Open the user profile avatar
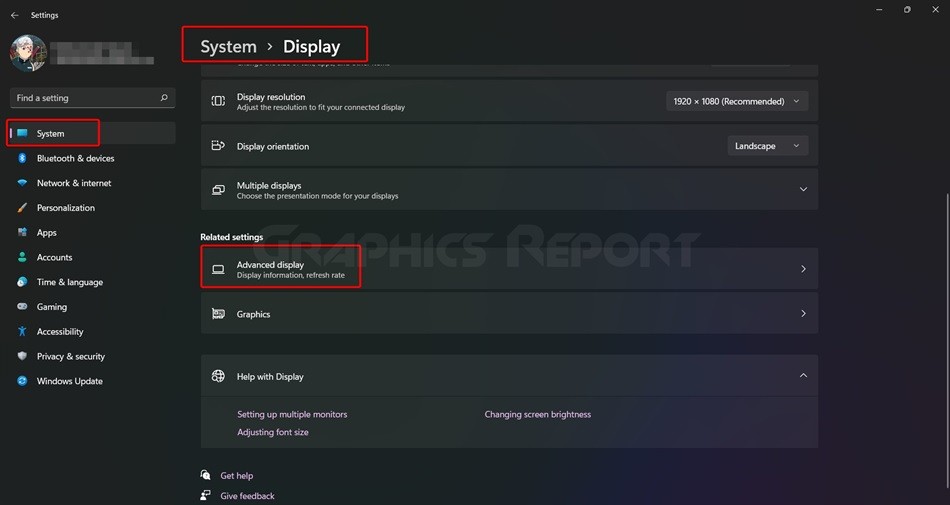 tap(28, 53)
